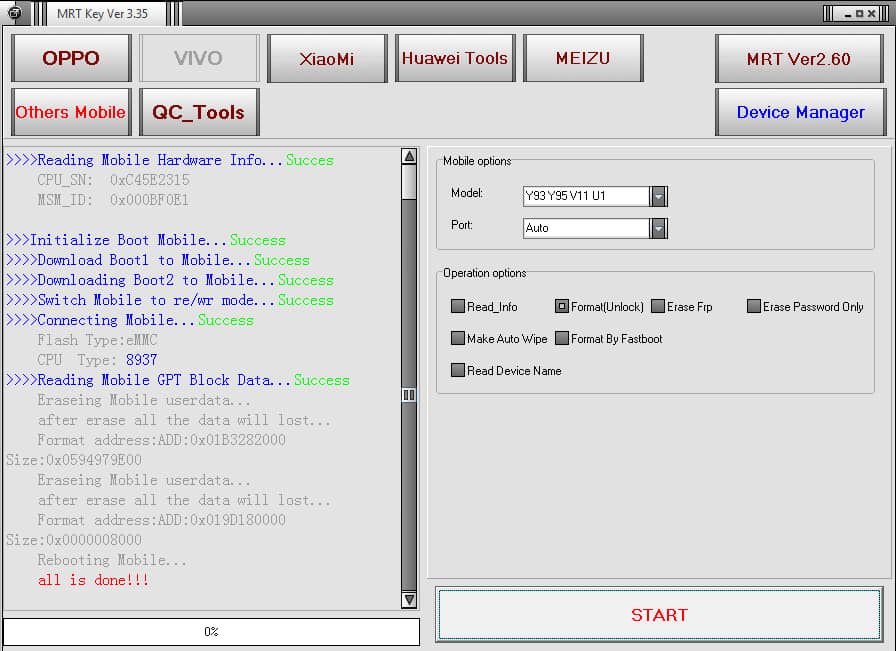896x651 pixels.
Task: Click 'Download Boot1 to Mobile' log line
Action: click(x=158, y=260)
